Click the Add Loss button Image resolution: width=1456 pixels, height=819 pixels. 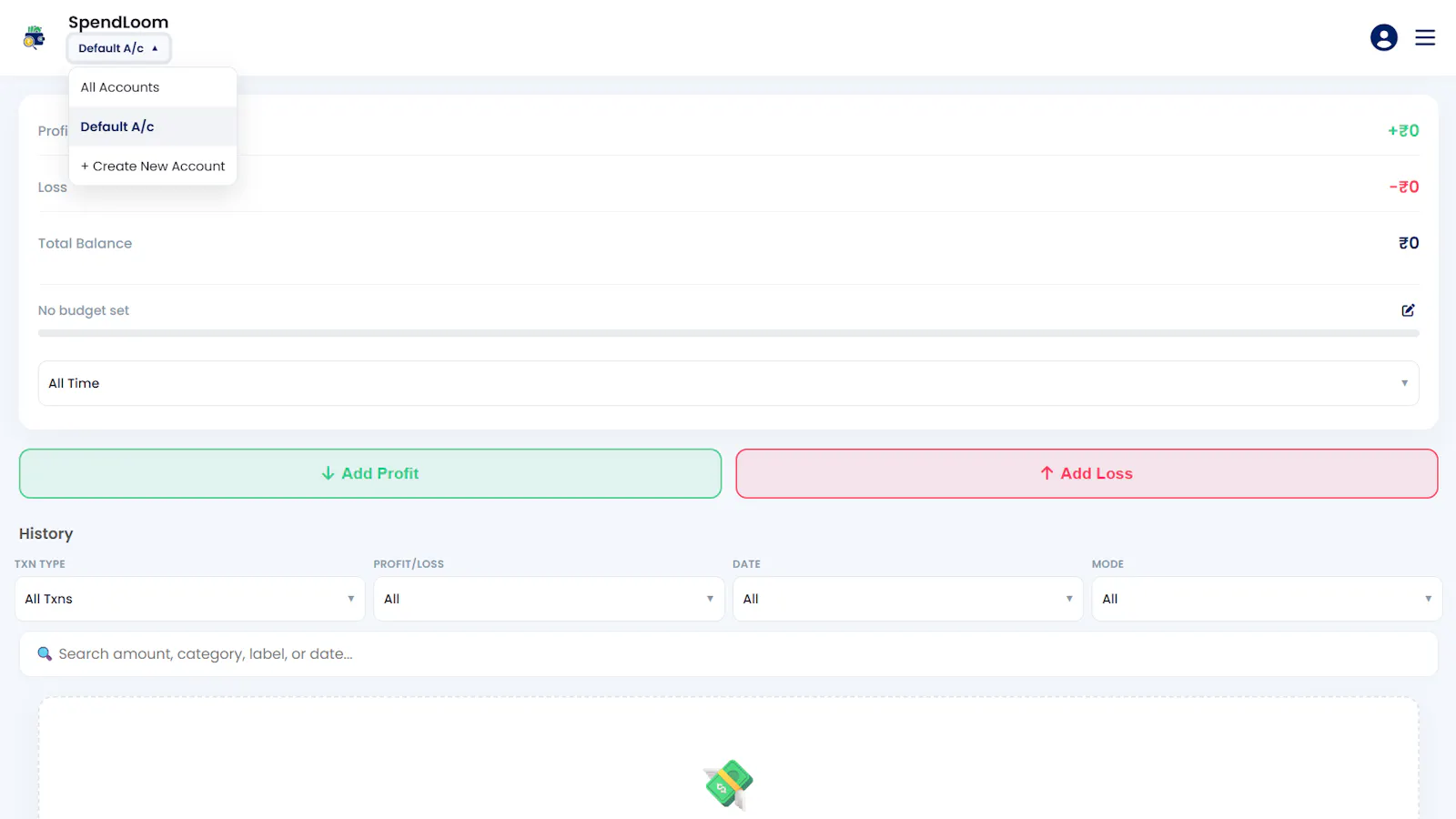pos(1087,473)
